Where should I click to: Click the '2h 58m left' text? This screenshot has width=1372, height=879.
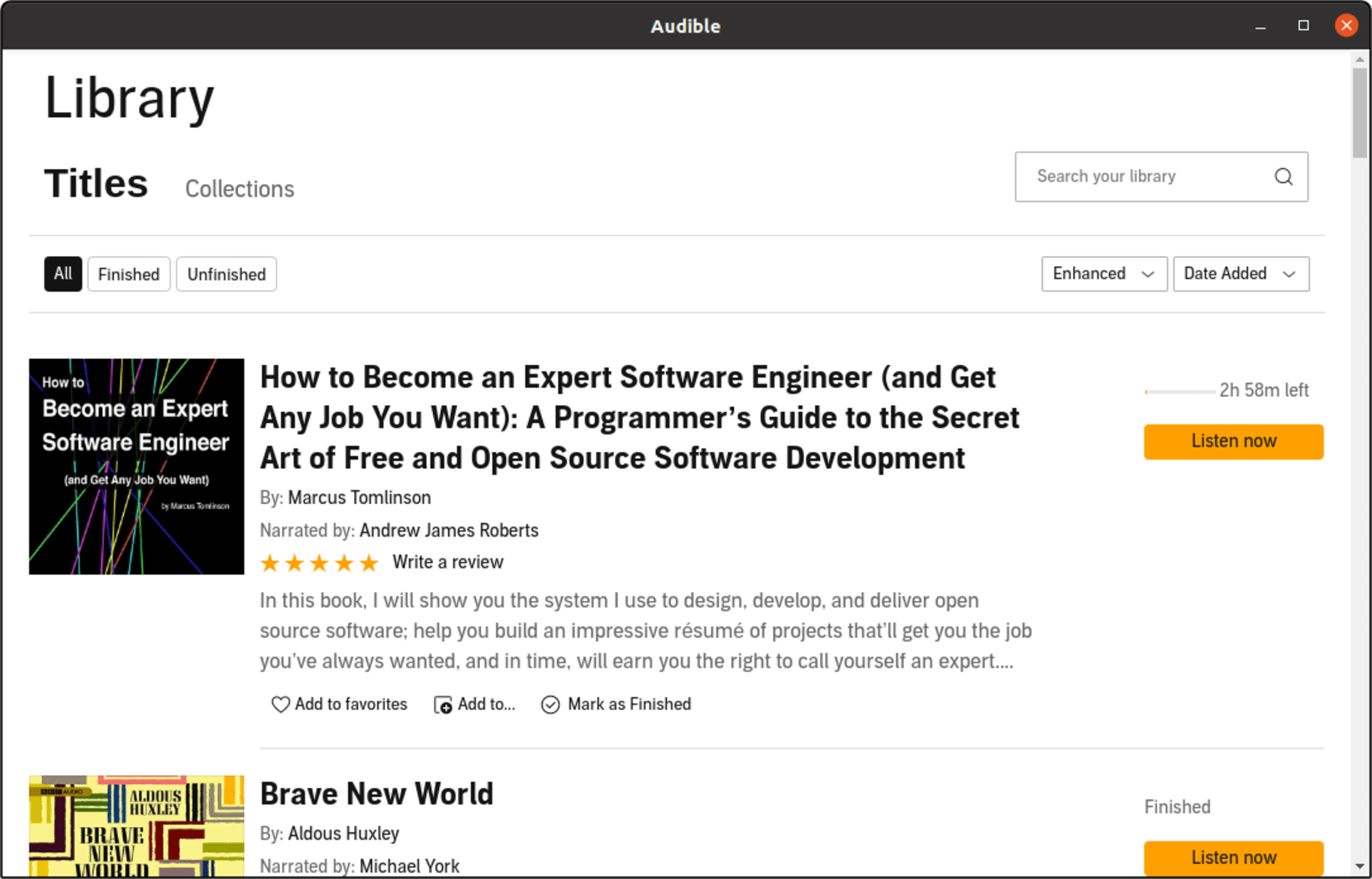point(1264,391)
